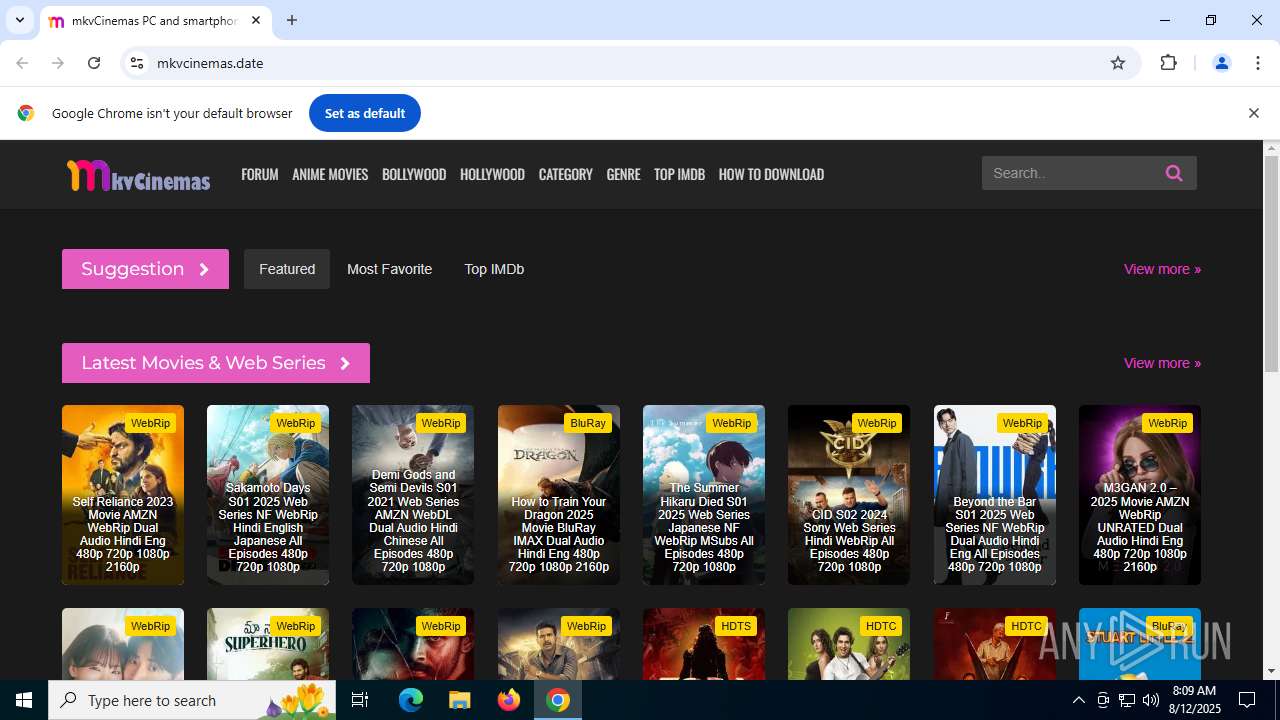Click the Suggestion heading button
The width and height of the screenshot is (1280, 720).
[145, 269]
